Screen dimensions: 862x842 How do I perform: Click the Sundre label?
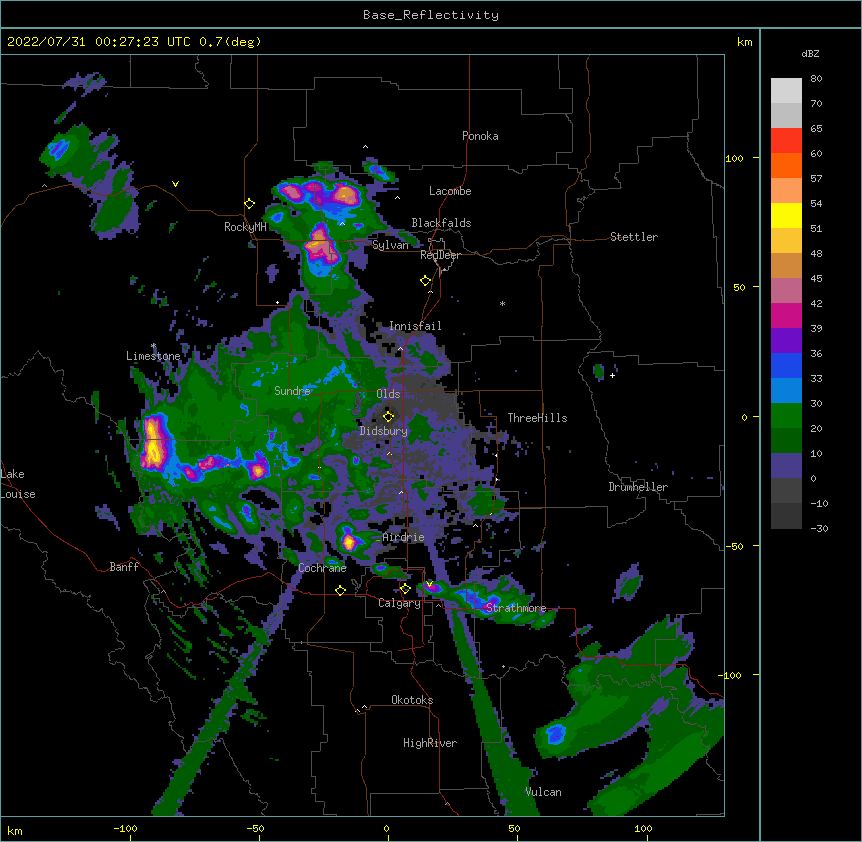point(292,391)
